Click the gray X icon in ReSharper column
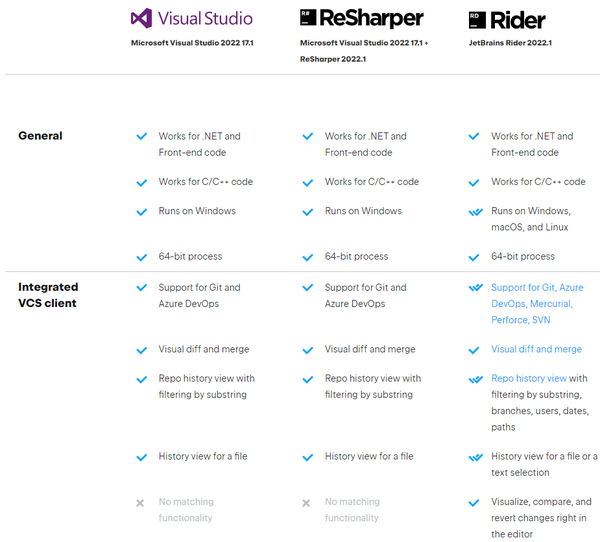This screenshot has height=542, width=600. (x=308, y=502)
